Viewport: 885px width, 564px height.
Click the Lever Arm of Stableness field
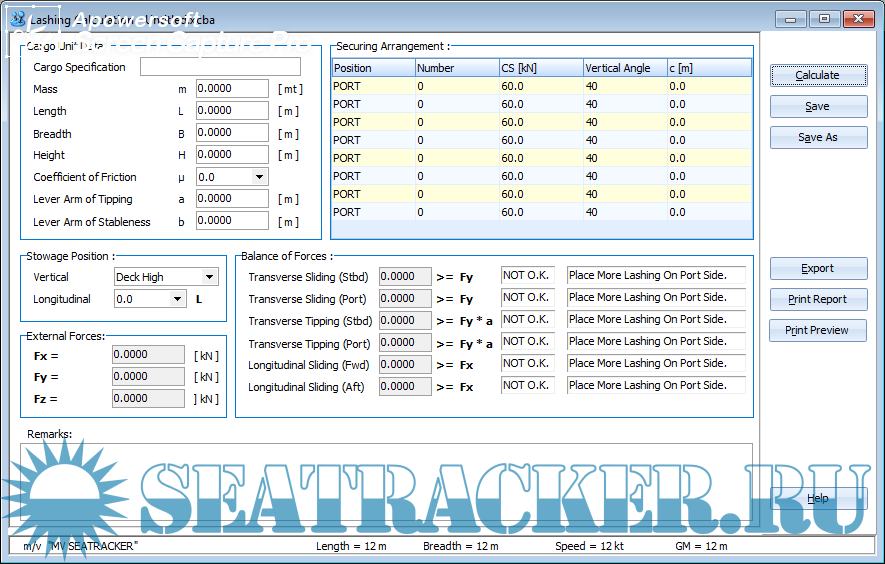pos(232,221)
